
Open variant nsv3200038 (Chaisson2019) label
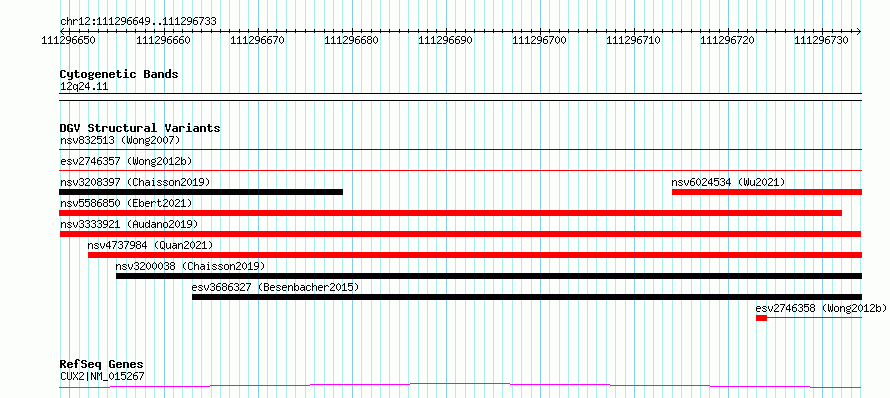(x=190, y=266)
